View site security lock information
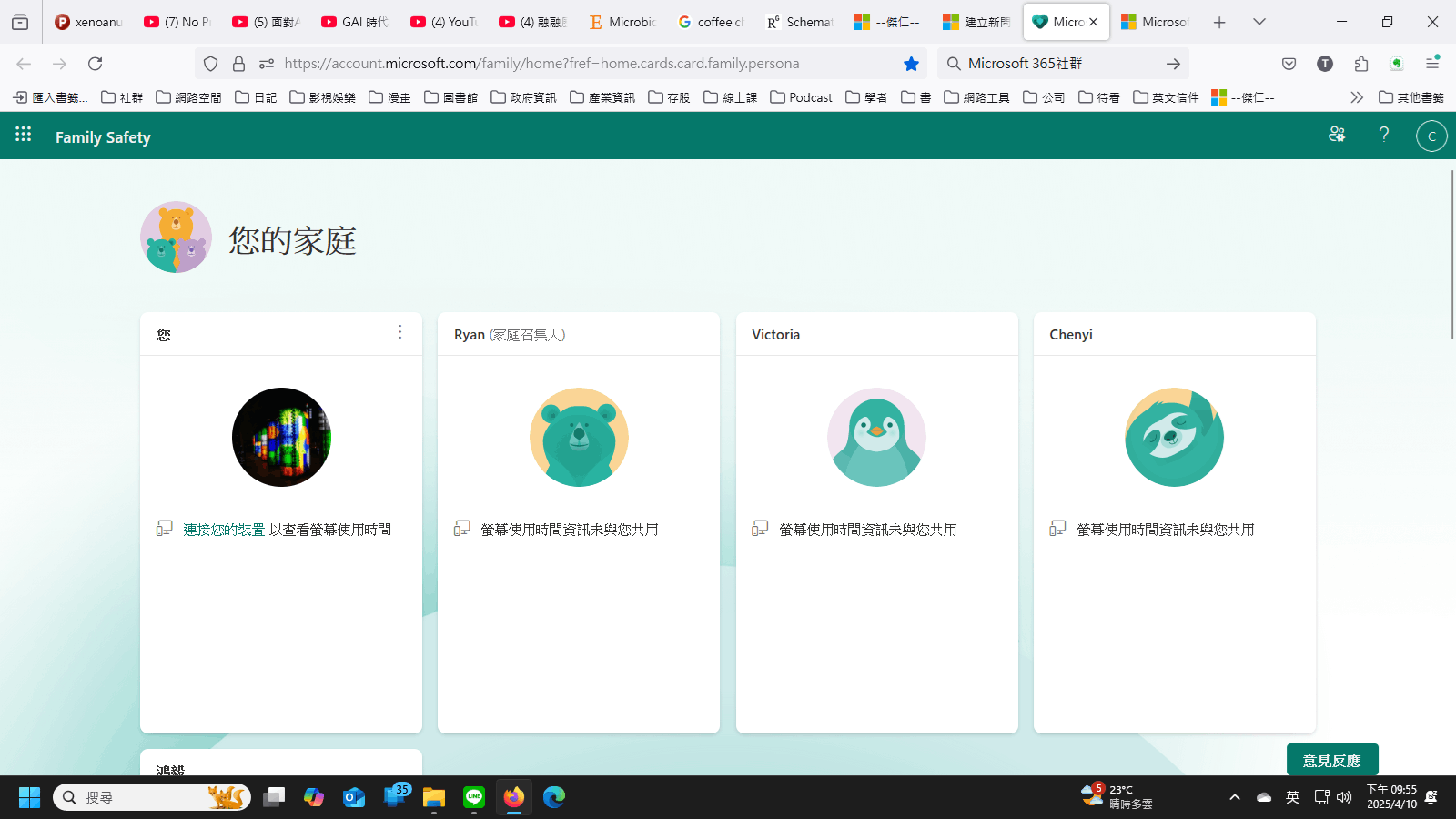 pos(238,64)
